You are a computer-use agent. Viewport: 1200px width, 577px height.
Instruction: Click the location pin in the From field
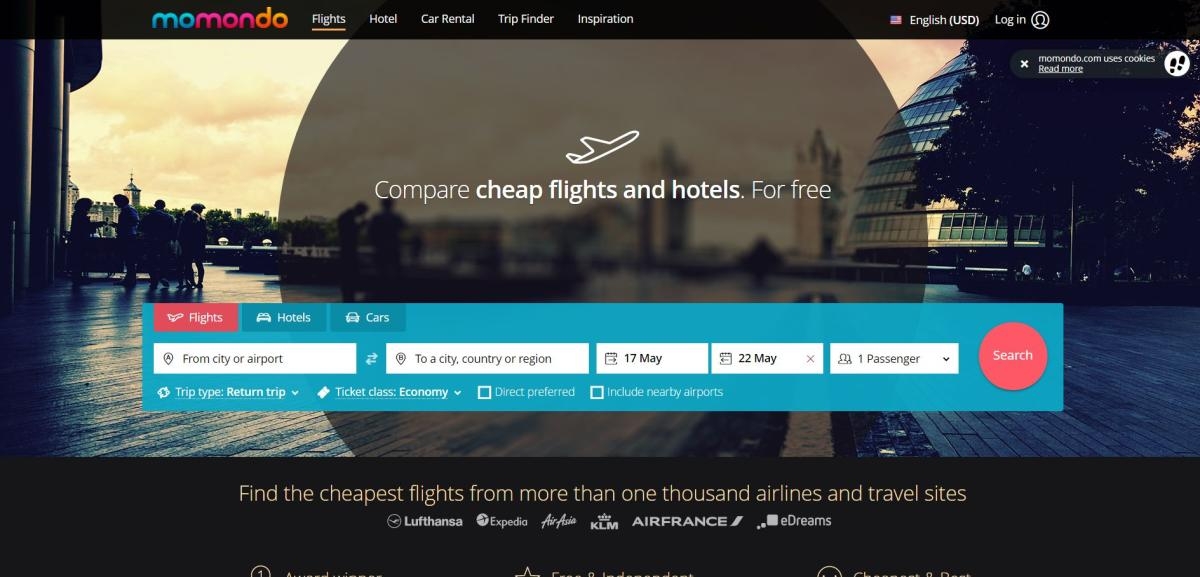coord(168,358)
